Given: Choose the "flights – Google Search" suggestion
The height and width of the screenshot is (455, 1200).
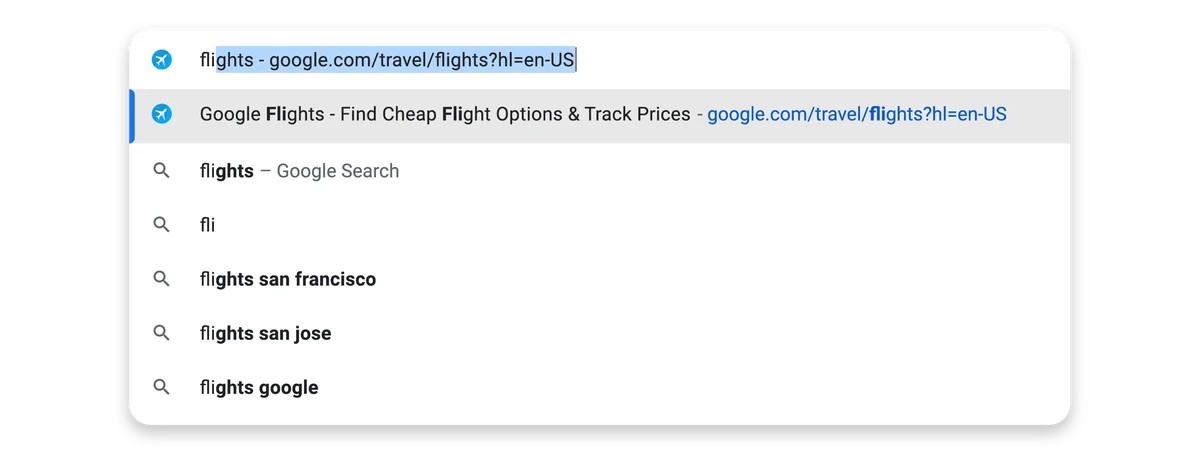Looking at the screenshot, I should coord(600,171).
